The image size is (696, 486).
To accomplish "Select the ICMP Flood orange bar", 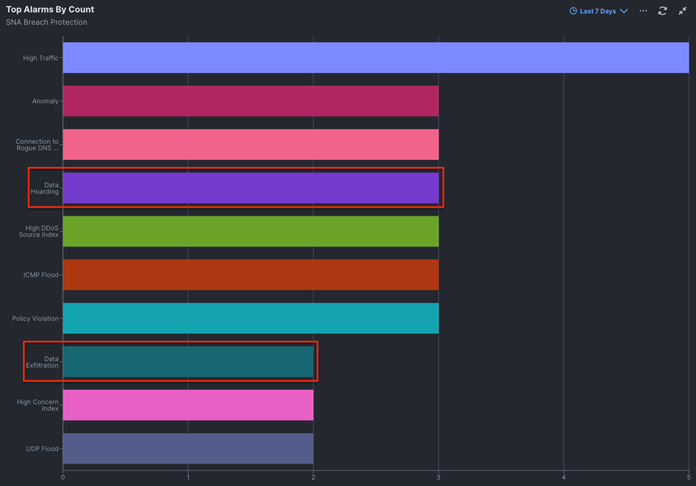I will coord(251,275).
